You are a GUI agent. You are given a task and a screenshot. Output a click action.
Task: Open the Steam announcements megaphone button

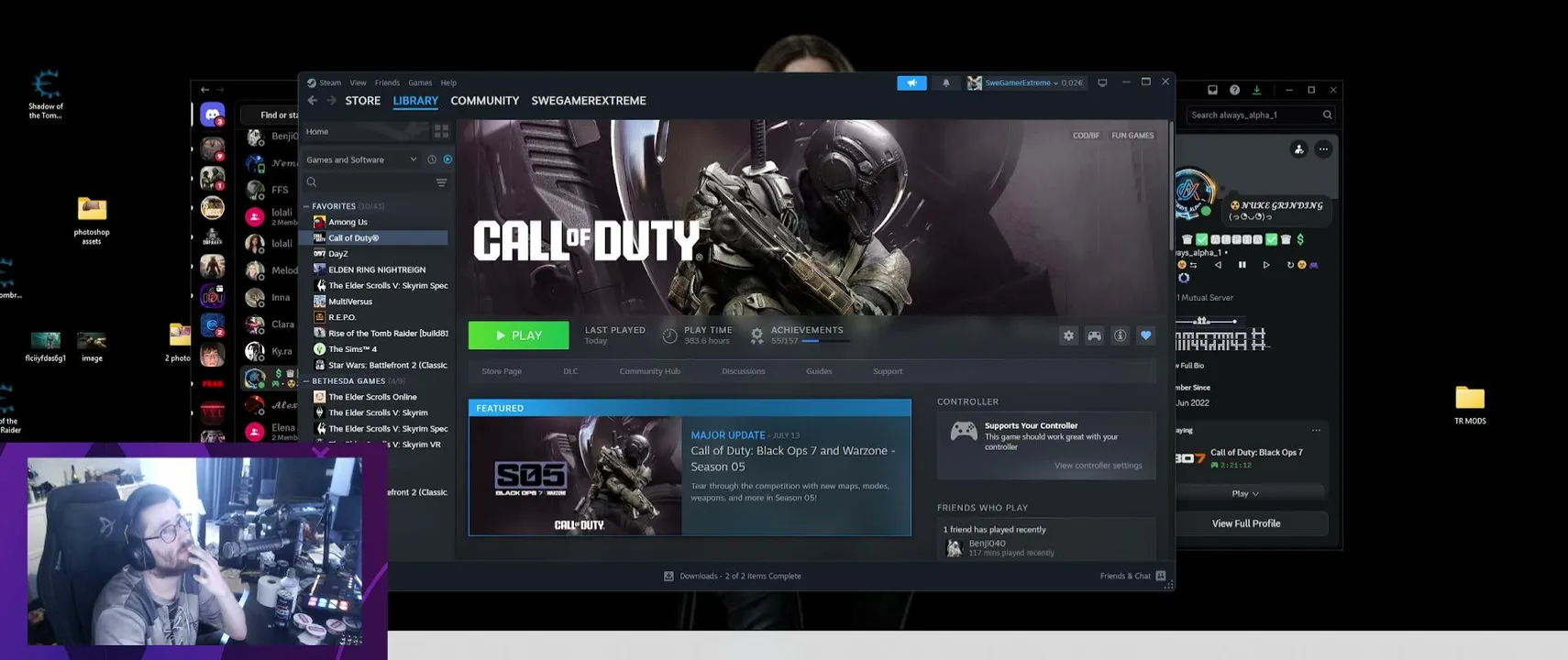pyautogui.click(x=911, y=82)
